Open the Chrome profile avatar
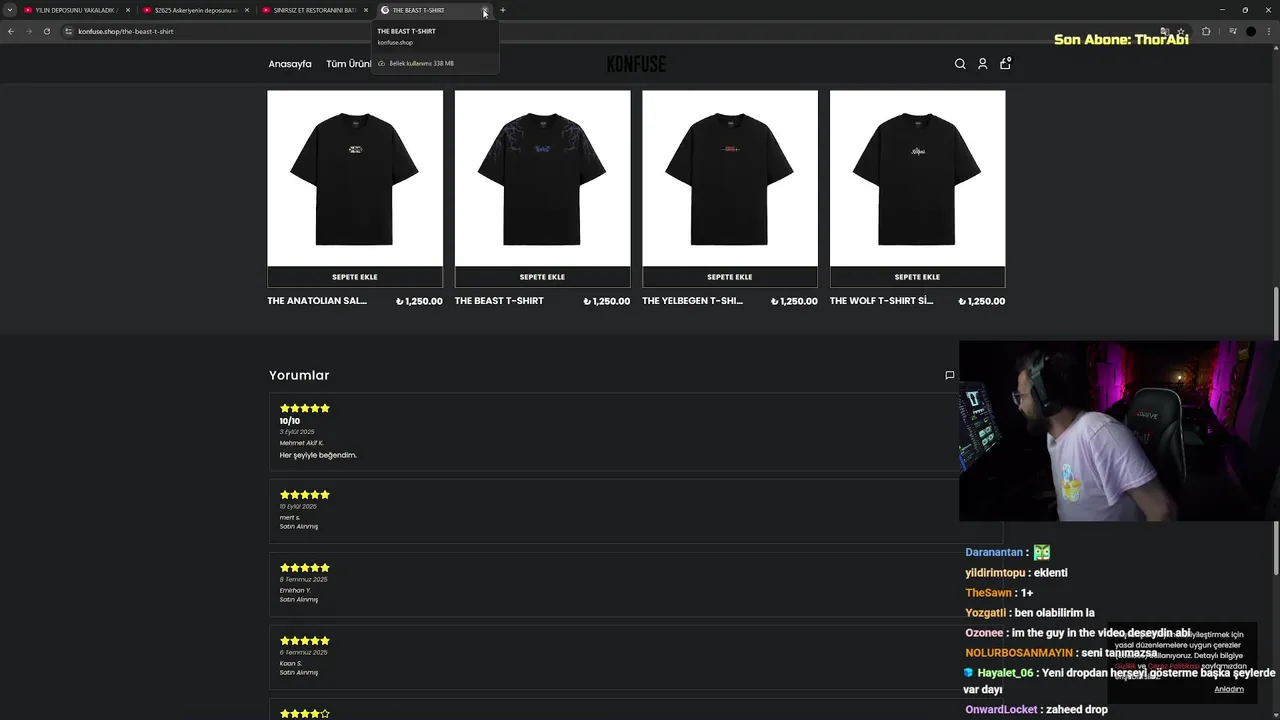The image size is (1280, 720). (1251, 31)
